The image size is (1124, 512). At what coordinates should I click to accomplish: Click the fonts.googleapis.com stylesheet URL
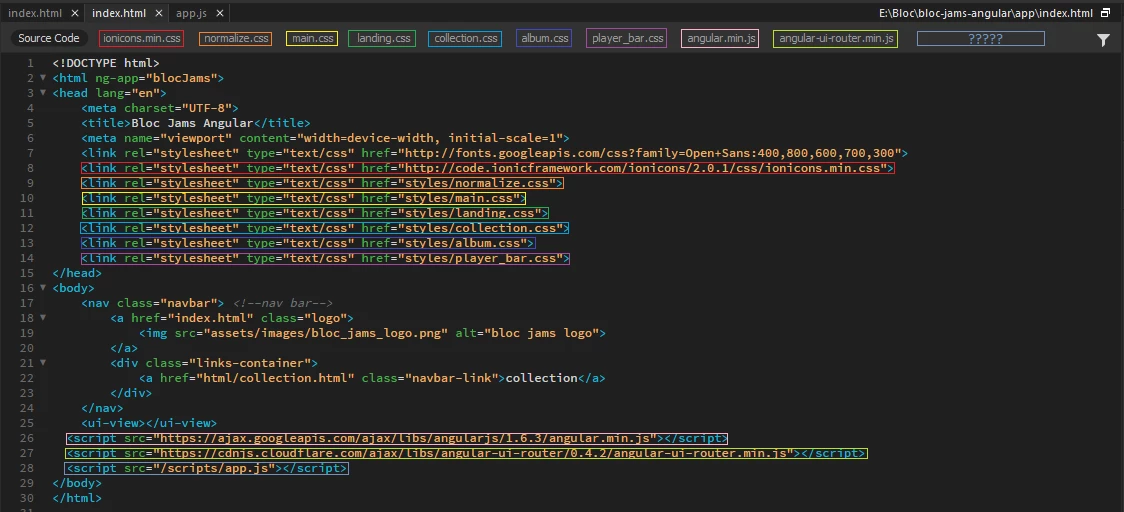click(x=649, y=153)
